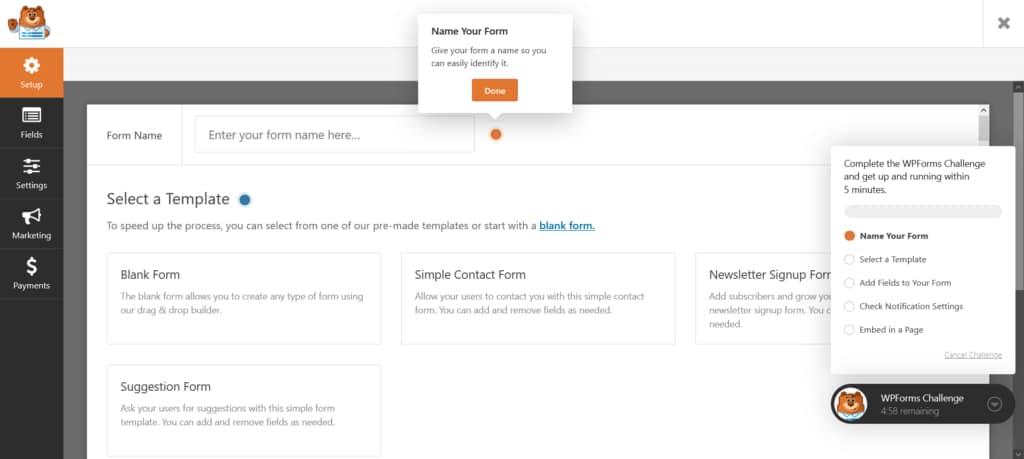Close the form builder with the X

pyautogui.click(x=1004, y=24)
